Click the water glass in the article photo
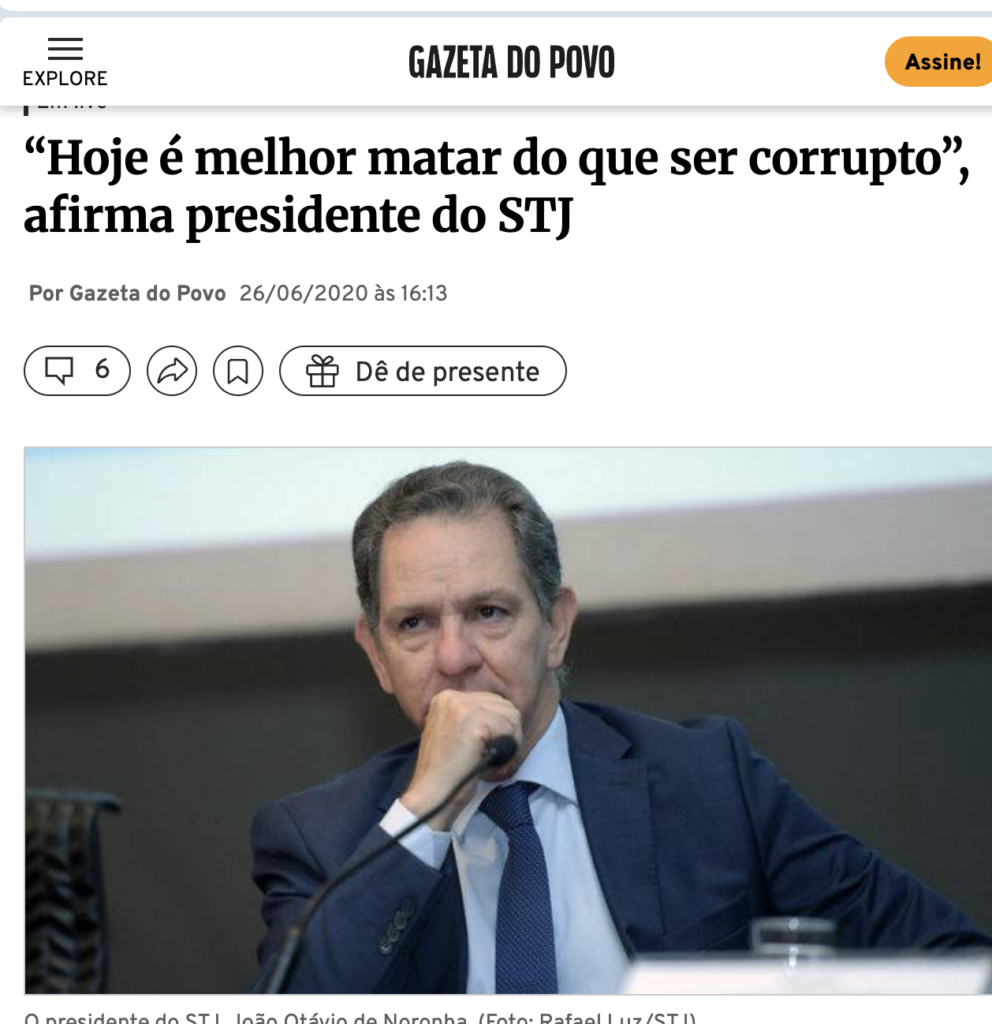Image resolution: width=992 pixels, height=1024 pixels. click(792, 948)
